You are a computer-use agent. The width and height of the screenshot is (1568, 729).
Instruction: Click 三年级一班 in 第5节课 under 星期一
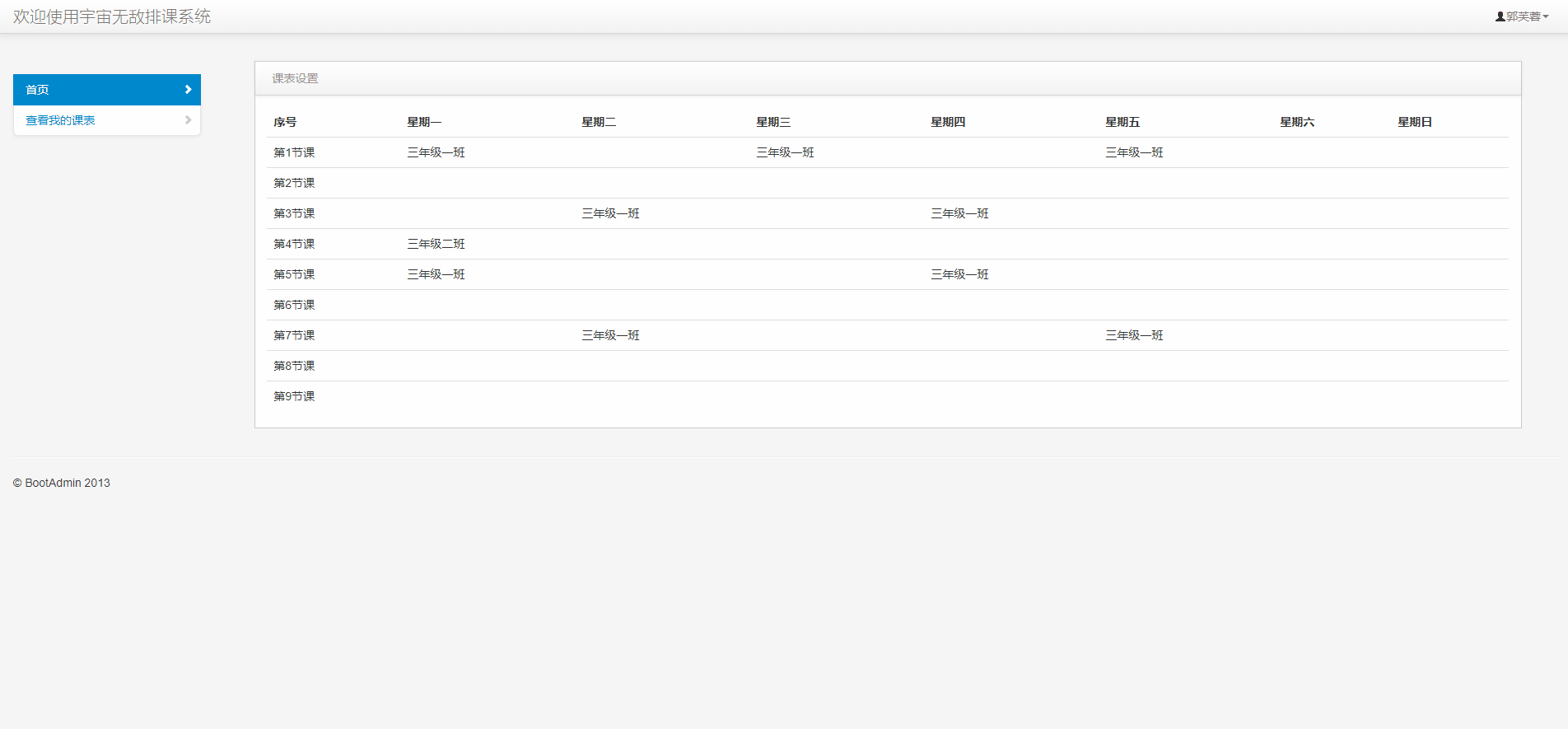[x=436, y=274]
